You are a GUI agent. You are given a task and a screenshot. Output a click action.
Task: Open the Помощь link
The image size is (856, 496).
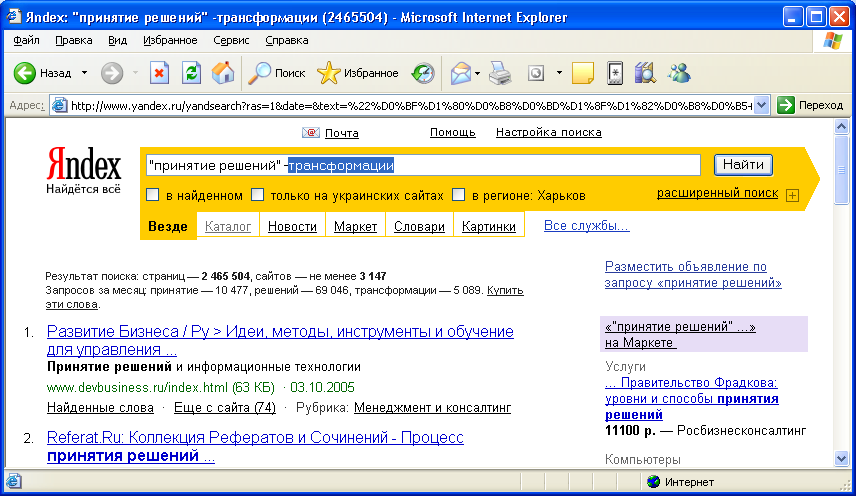pyautogui.click(x=453, y=132)
